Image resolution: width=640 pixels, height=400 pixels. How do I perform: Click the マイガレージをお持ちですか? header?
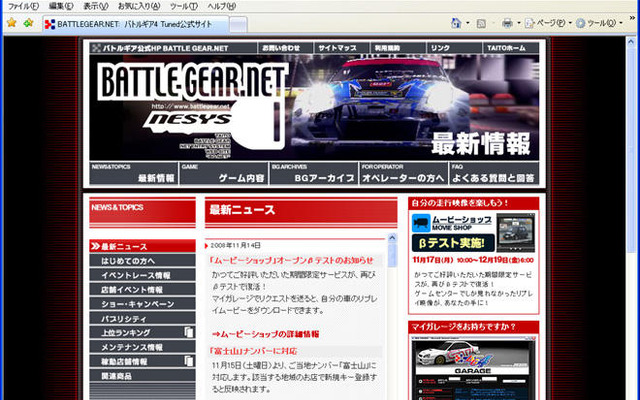[473, 327]
